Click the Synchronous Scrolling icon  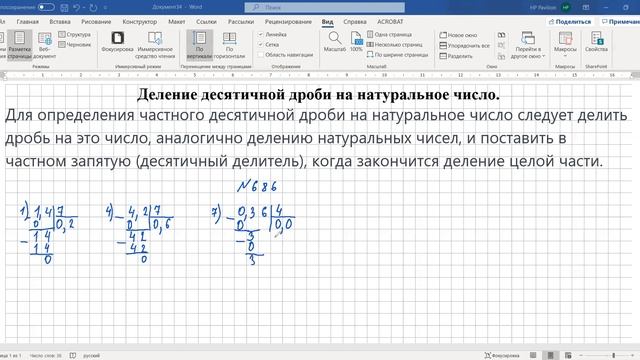502,45
